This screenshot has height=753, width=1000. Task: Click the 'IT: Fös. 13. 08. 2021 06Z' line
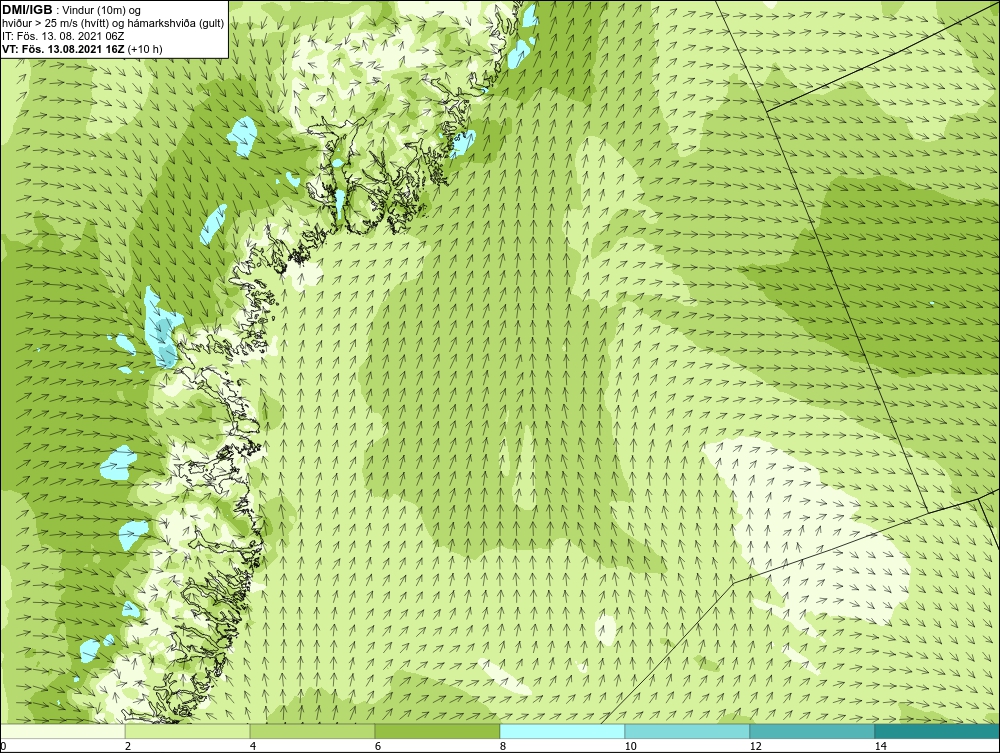click(61, 36)
